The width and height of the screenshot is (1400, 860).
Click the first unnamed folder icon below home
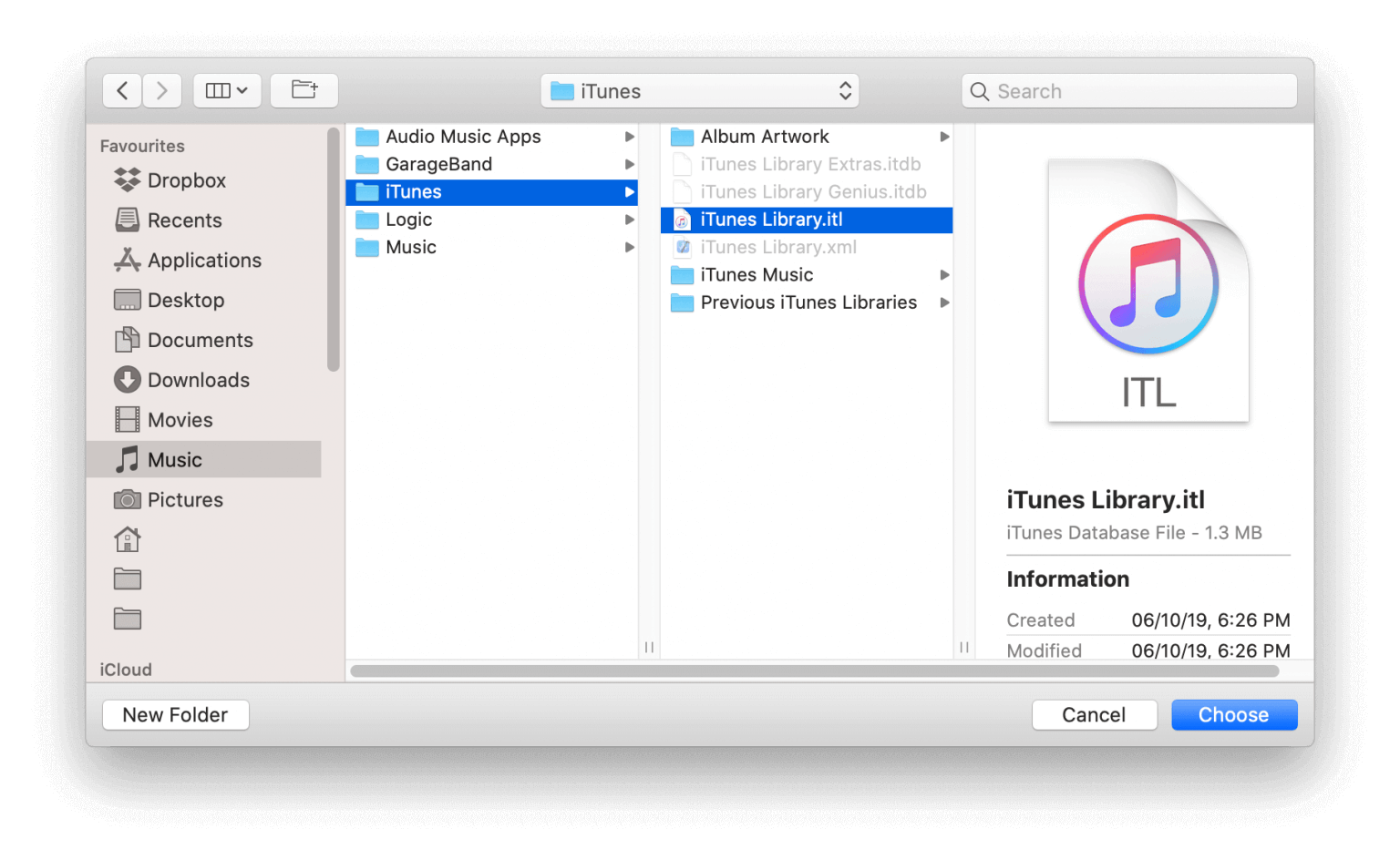point(128,579)
